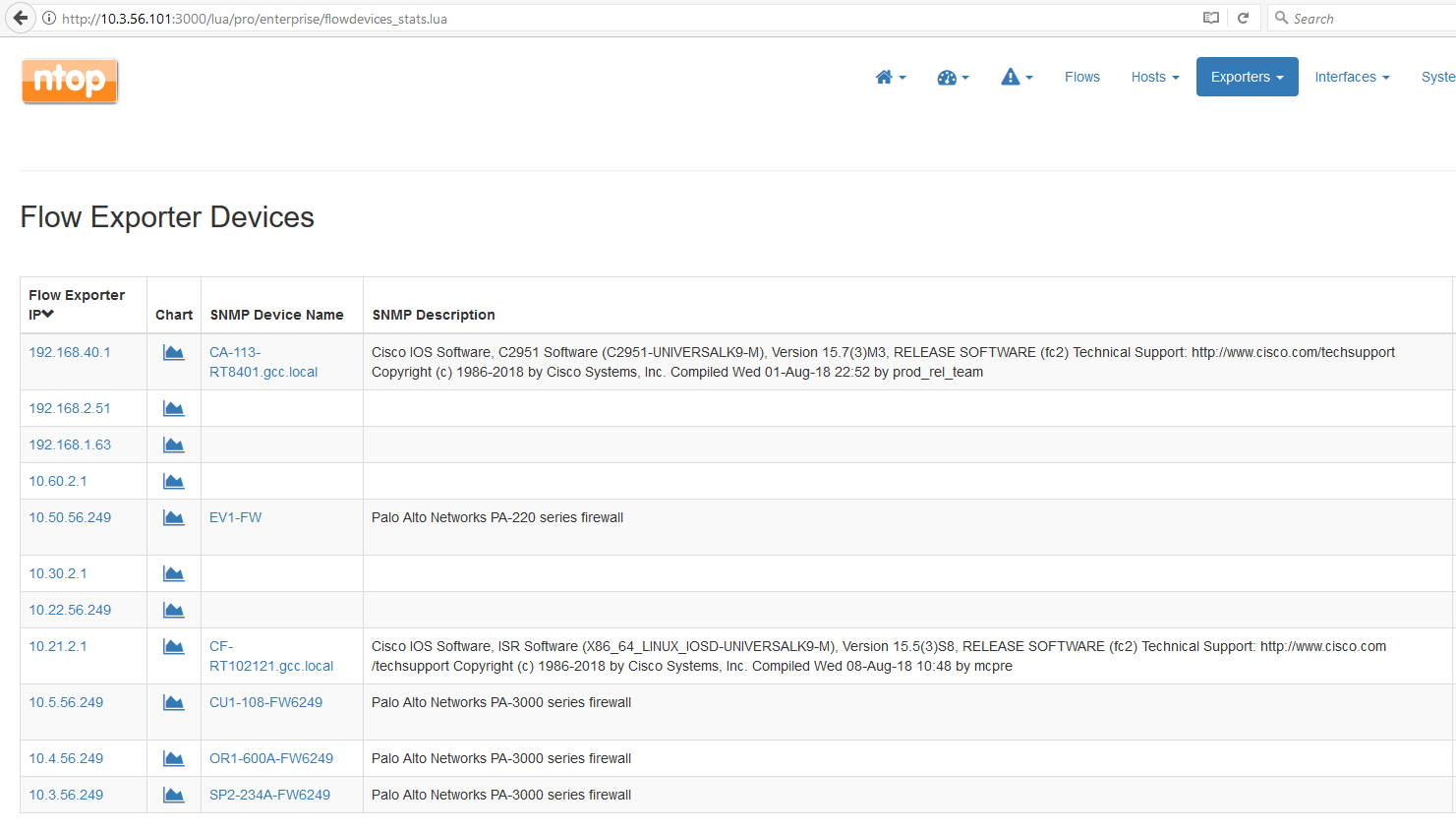This screenshot has width=1456, height=831.
Task: Open the Home dropdown menu
Action: pyautogui.click(x=890, y=77)
